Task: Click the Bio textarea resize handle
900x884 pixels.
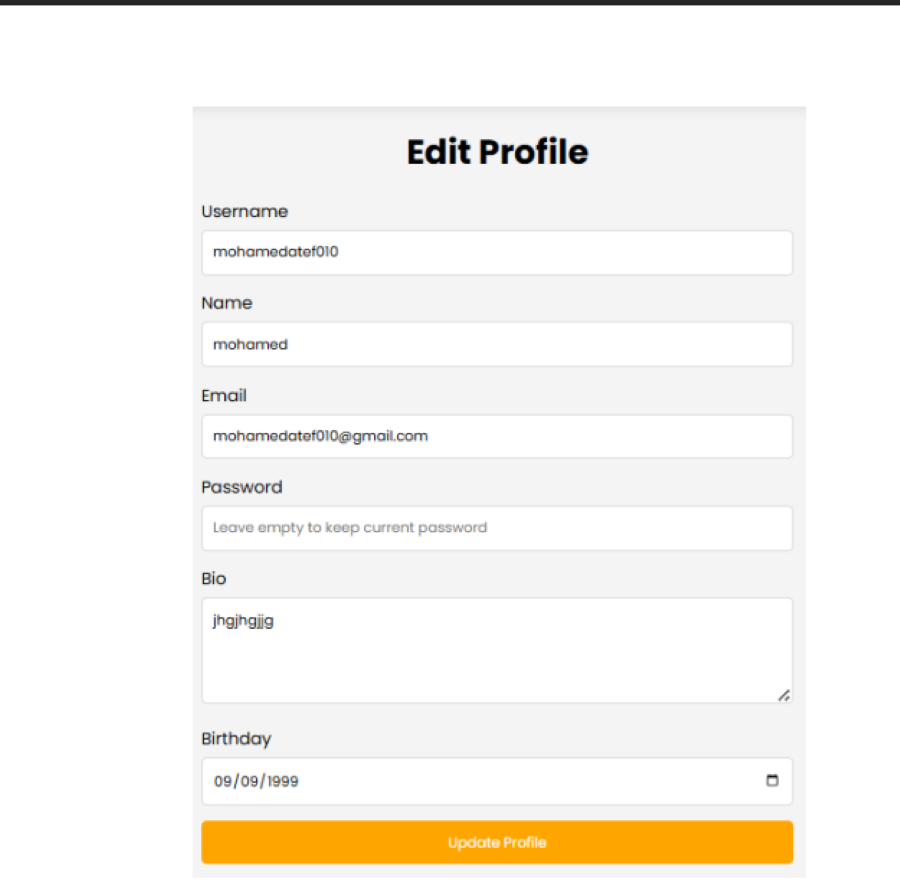Action: [x=785, y=696]
